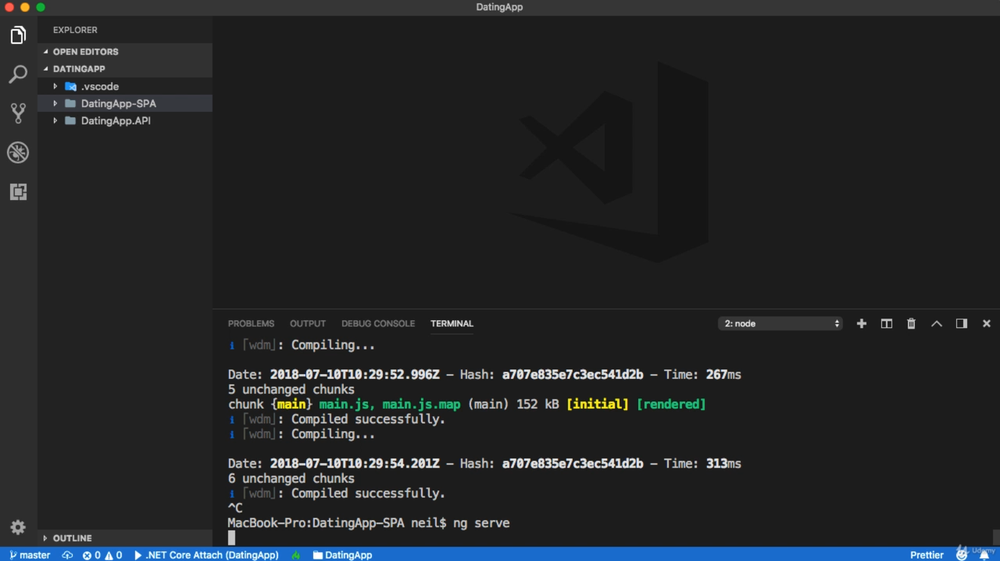The width and height of the screenshot is (1000, 561).
Task: Click the '5 unchanged chunks' terminal line
Action: pyautogui.click(x=291, y=390)
